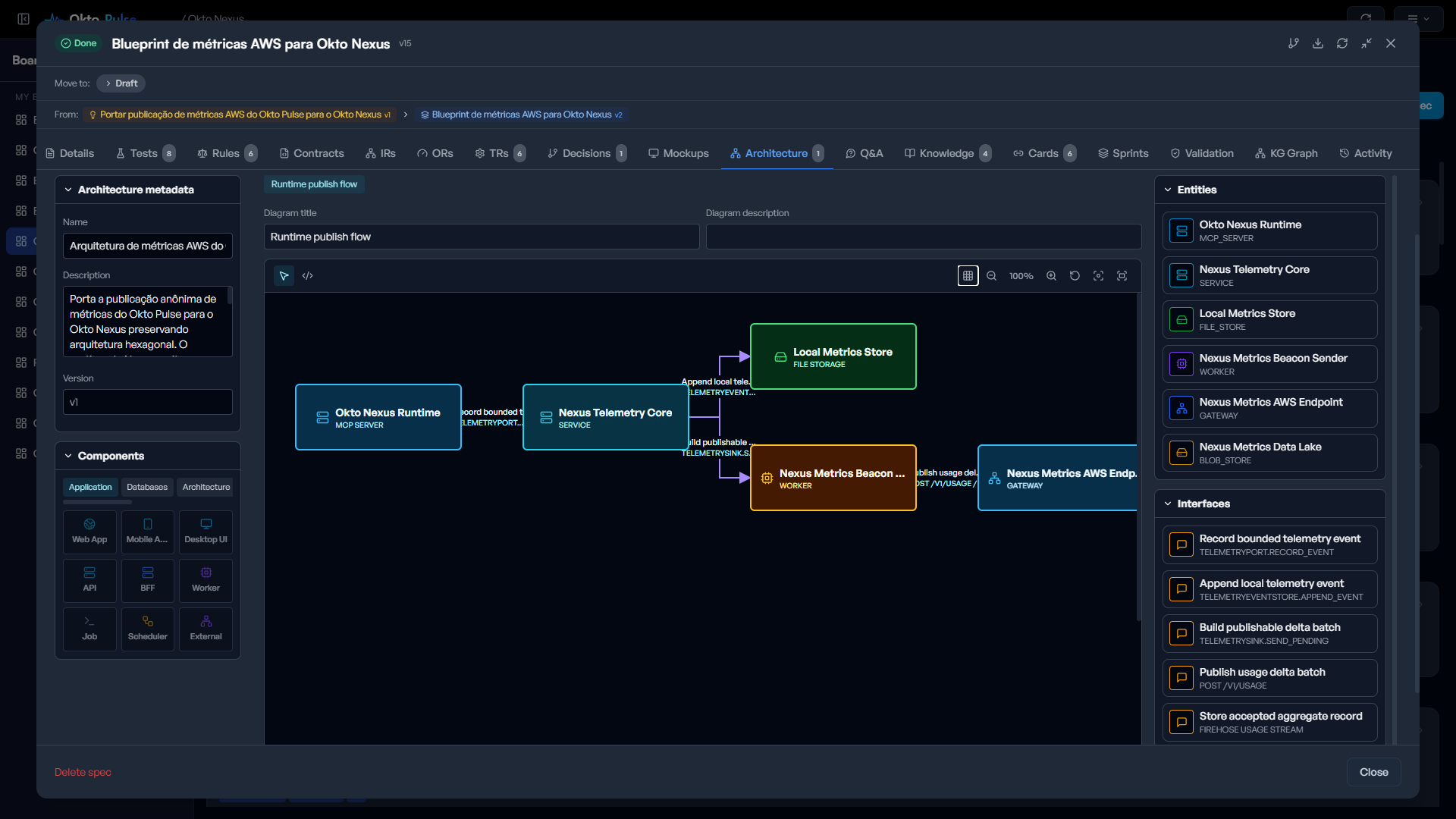Add an External component
The height and width of the screenshot is (819, 1456).
206,629
